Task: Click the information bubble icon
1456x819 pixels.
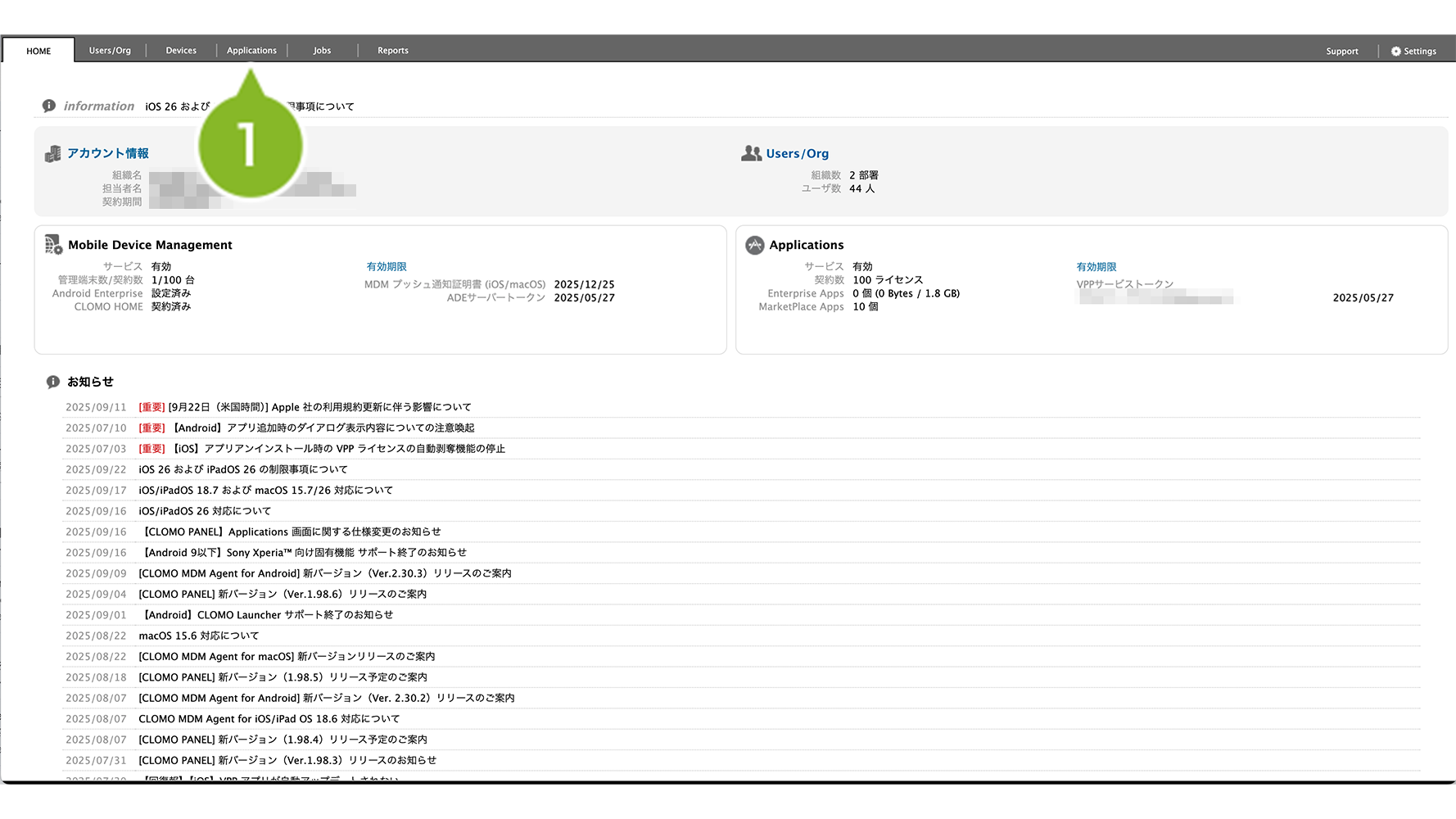Action: coord(49,106)
